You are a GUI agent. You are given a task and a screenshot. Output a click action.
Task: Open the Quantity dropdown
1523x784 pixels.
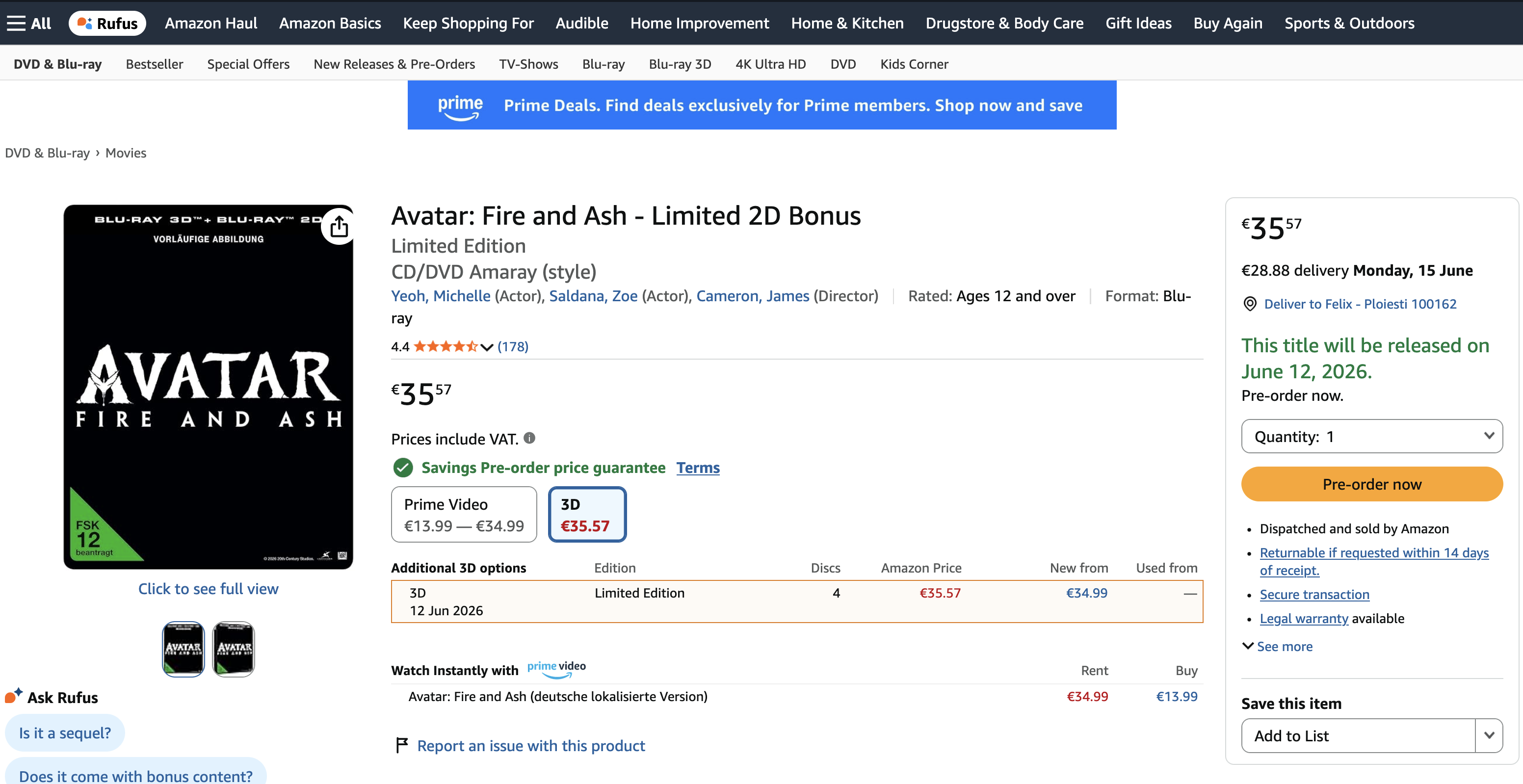[1372, 436]
